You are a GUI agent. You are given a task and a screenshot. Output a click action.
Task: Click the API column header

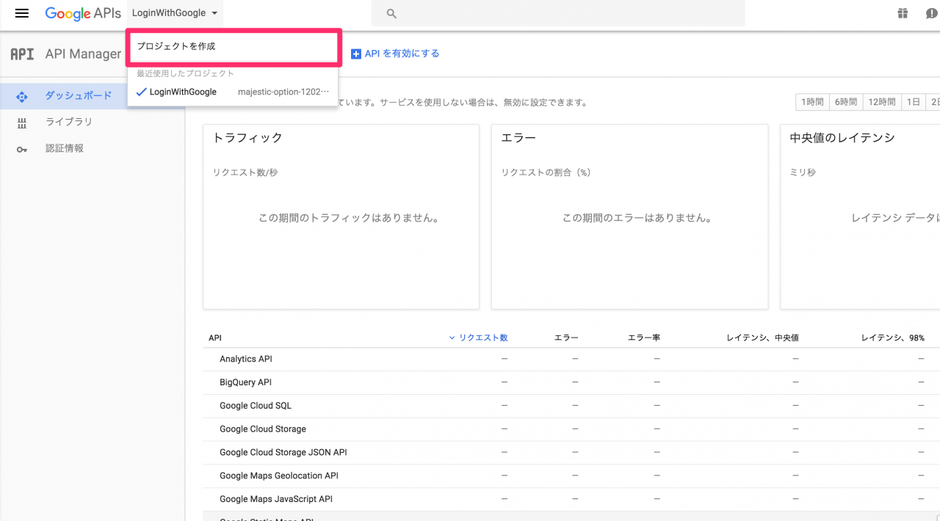point(215,338)
